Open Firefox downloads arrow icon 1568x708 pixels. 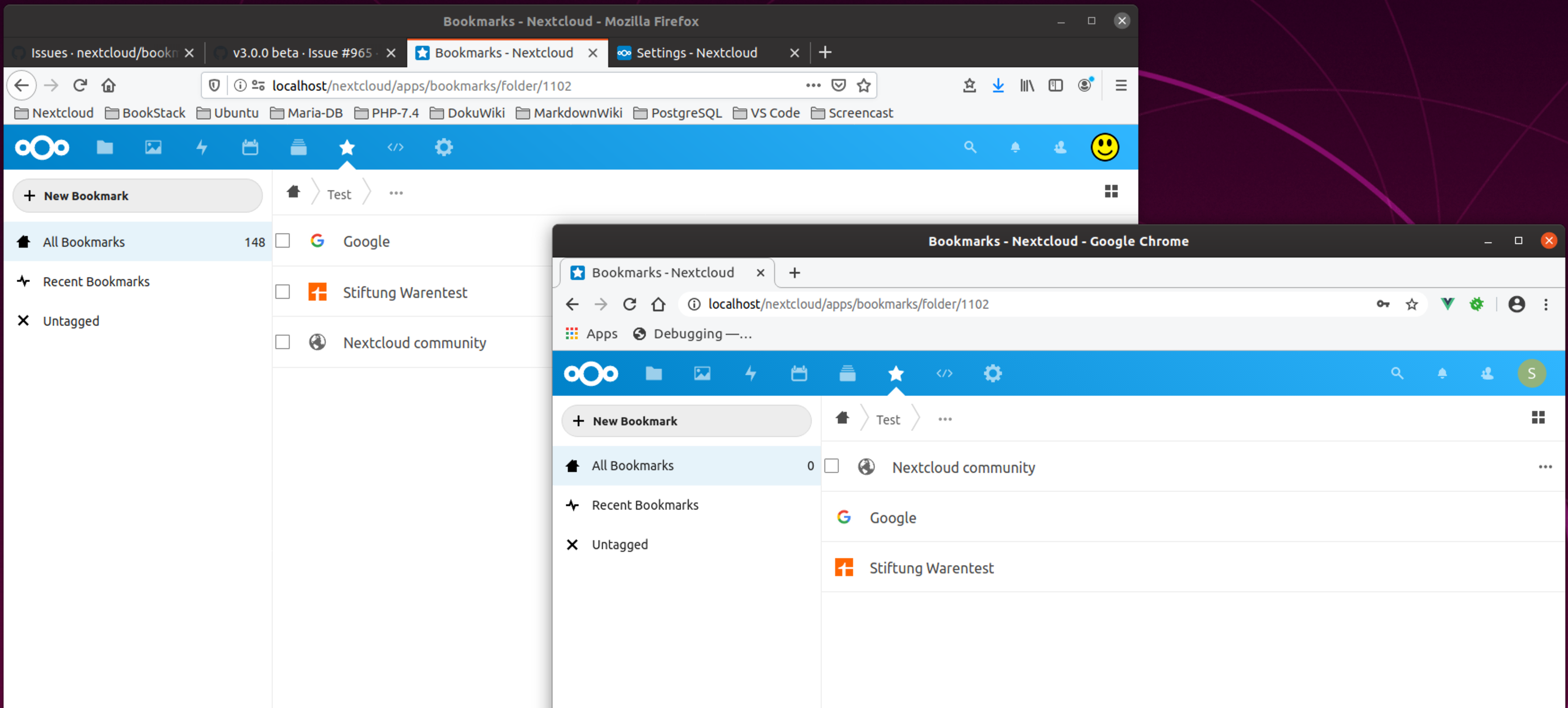coord(997,85)
